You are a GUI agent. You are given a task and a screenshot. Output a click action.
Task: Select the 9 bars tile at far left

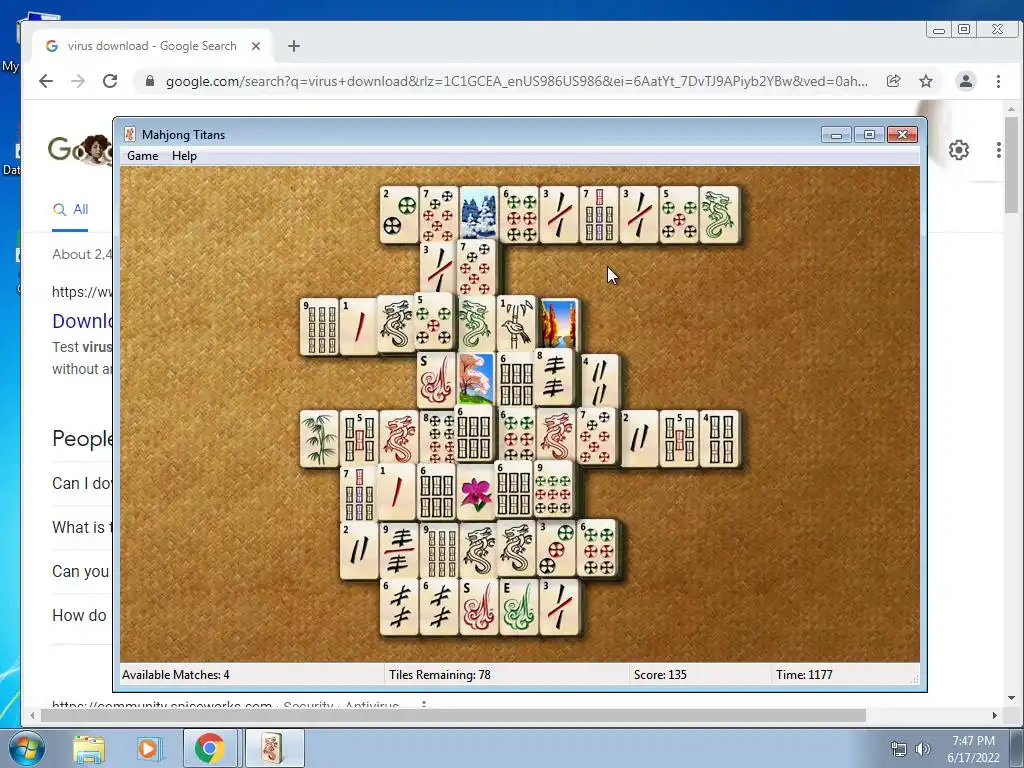[319, 327]
